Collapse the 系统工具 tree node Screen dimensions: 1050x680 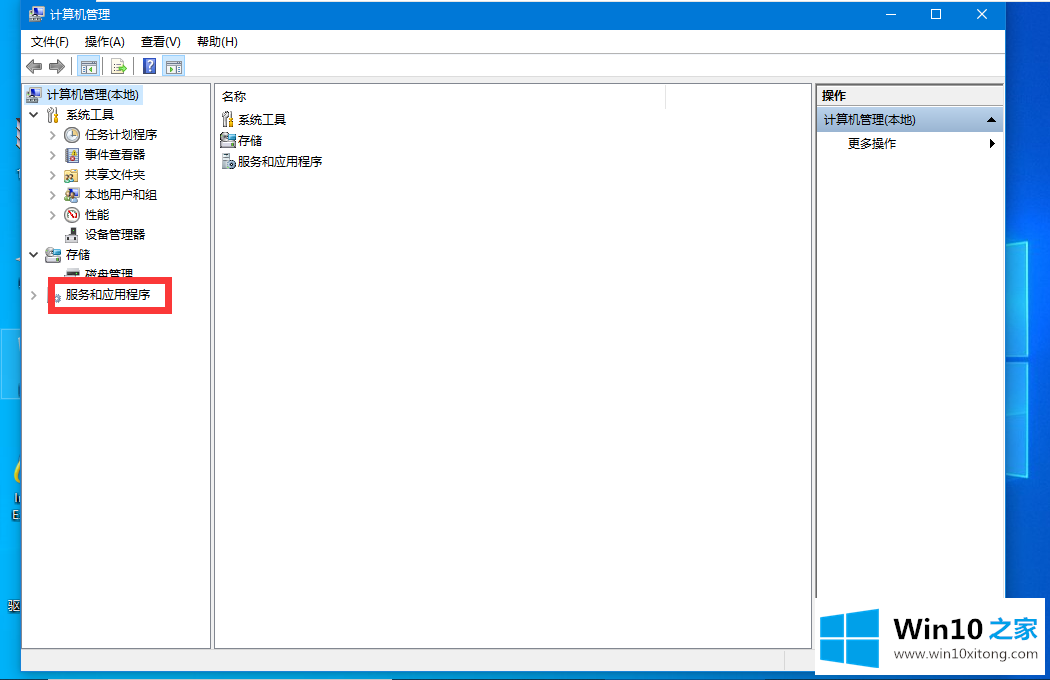[33, 115]
